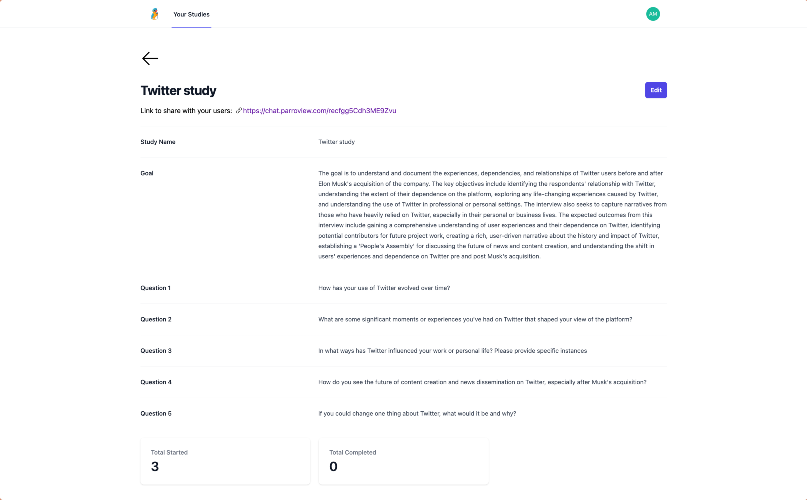The width and height of the screenshot is (807, 500).
Task: Click the Goal description paragraph
Action: click(x=492, y=215)
